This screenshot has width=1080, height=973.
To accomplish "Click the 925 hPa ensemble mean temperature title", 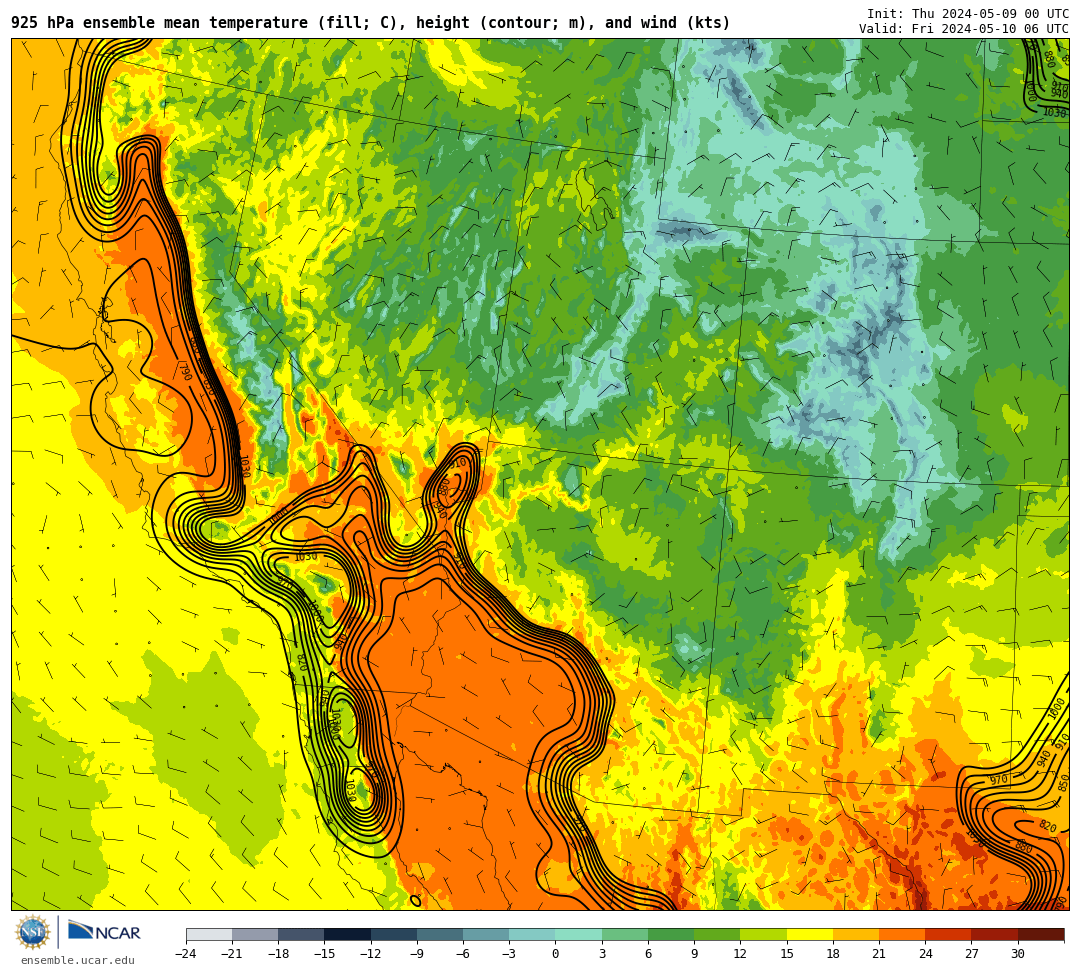I will click(x=371, y=23).
